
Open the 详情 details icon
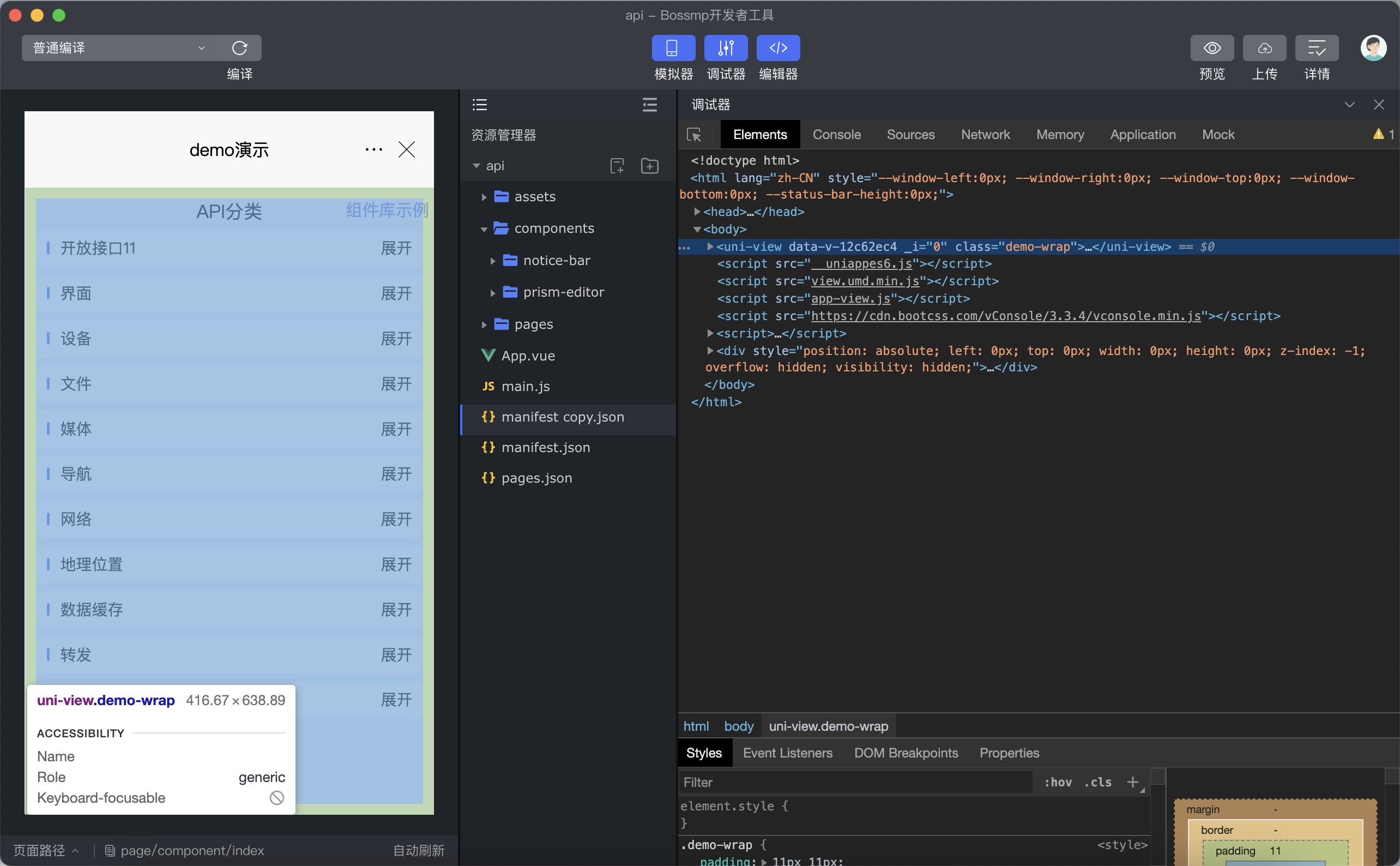(x=1317, y=47)
